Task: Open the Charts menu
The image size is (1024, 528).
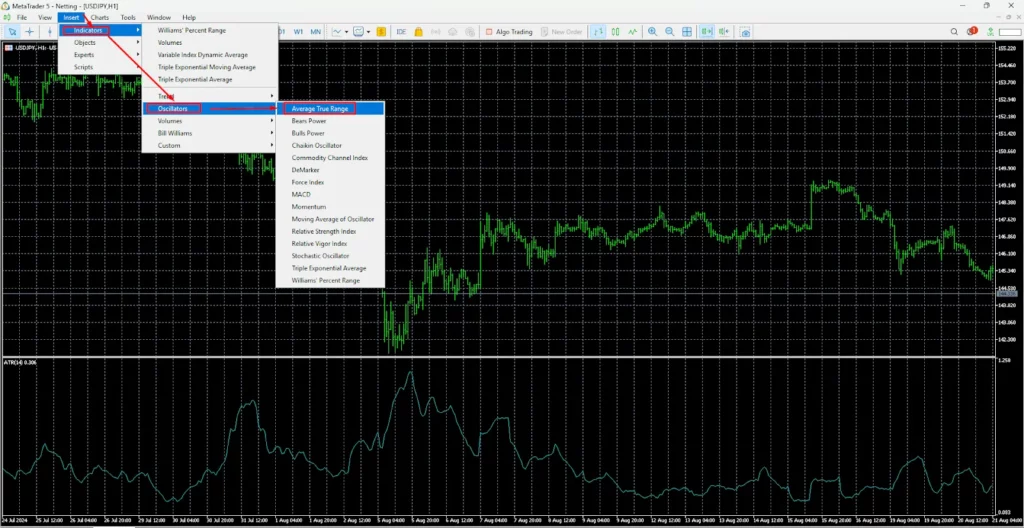Action: (x=100, y=18)
